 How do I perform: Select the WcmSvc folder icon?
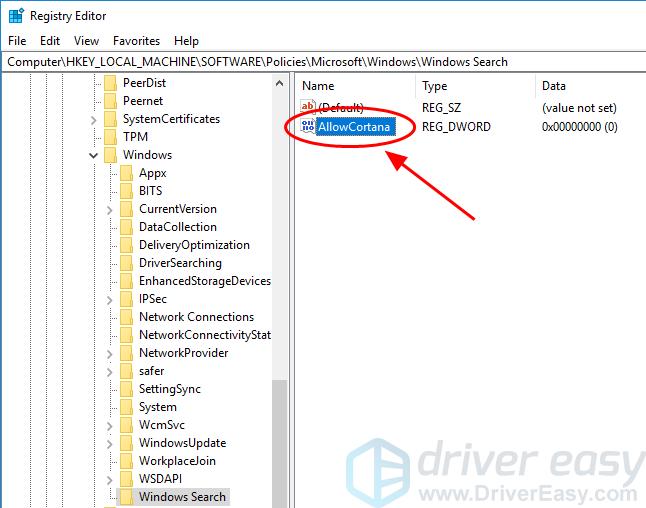(126, 425)
